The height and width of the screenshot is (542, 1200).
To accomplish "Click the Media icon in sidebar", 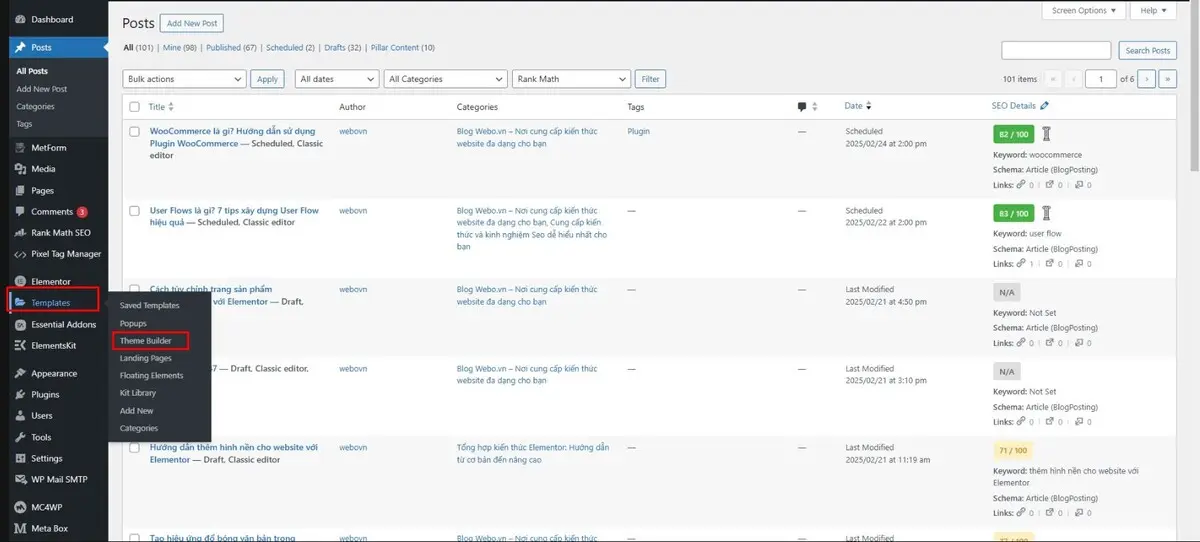I will 20,169.
